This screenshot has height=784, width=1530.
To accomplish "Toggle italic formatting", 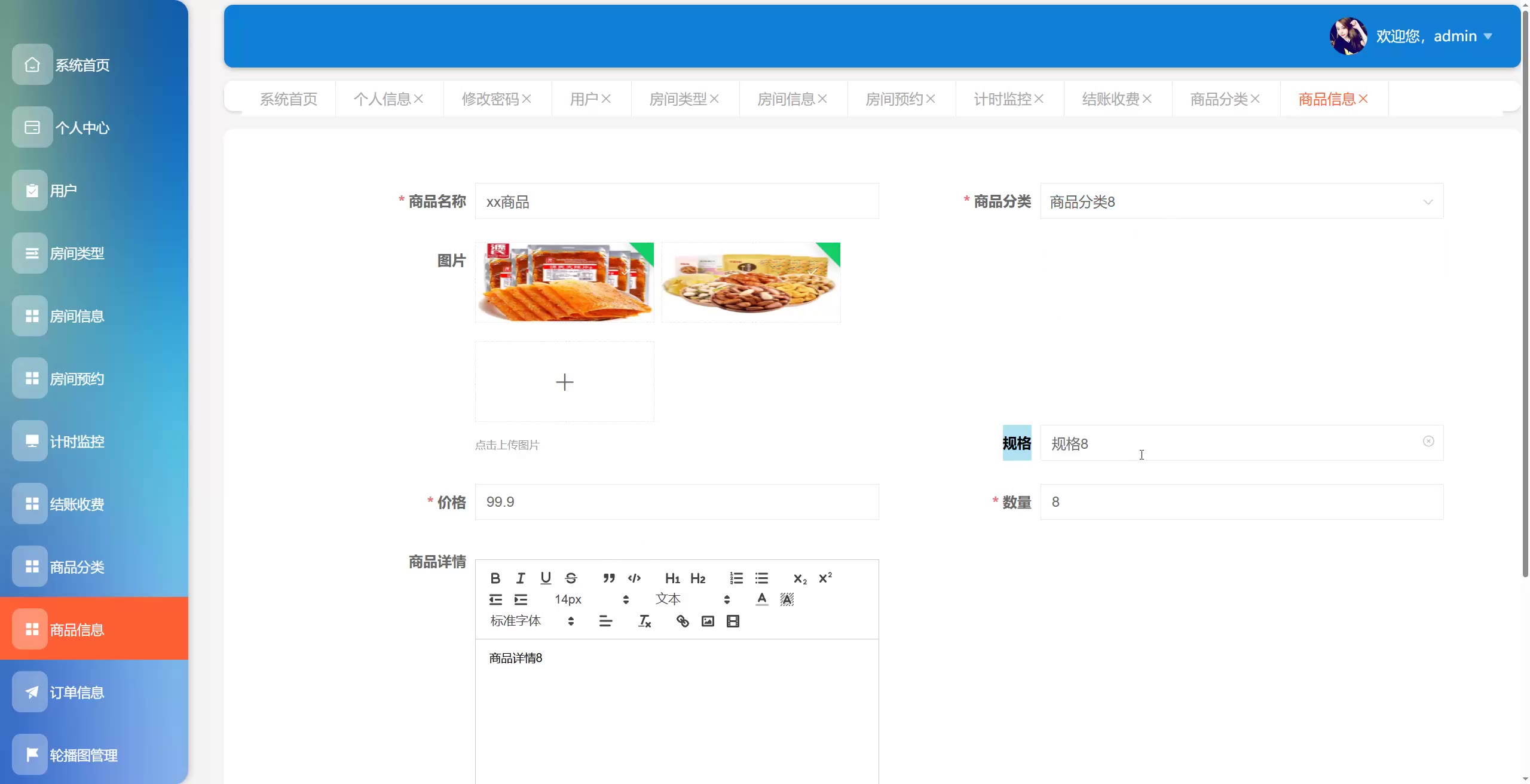I will (521, 578).
